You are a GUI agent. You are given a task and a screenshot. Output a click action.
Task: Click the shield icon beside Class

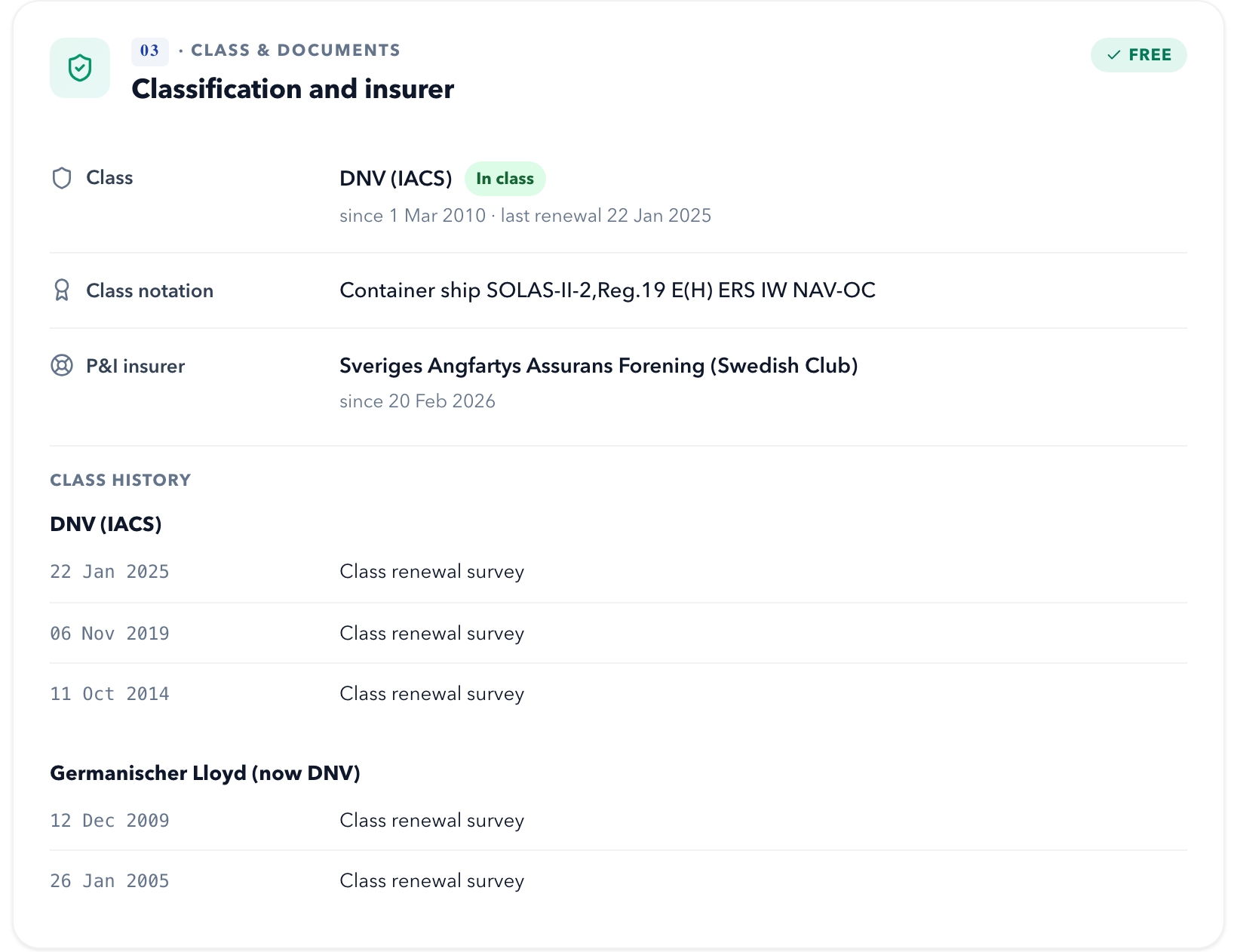coord(62,178)
